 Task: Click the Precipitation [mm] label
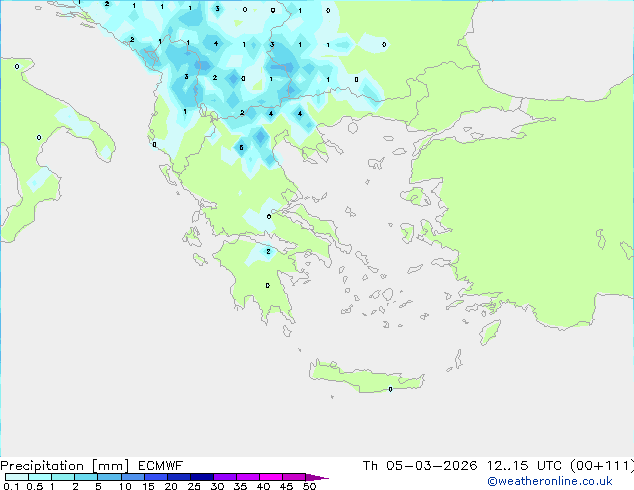click(65, 466)
